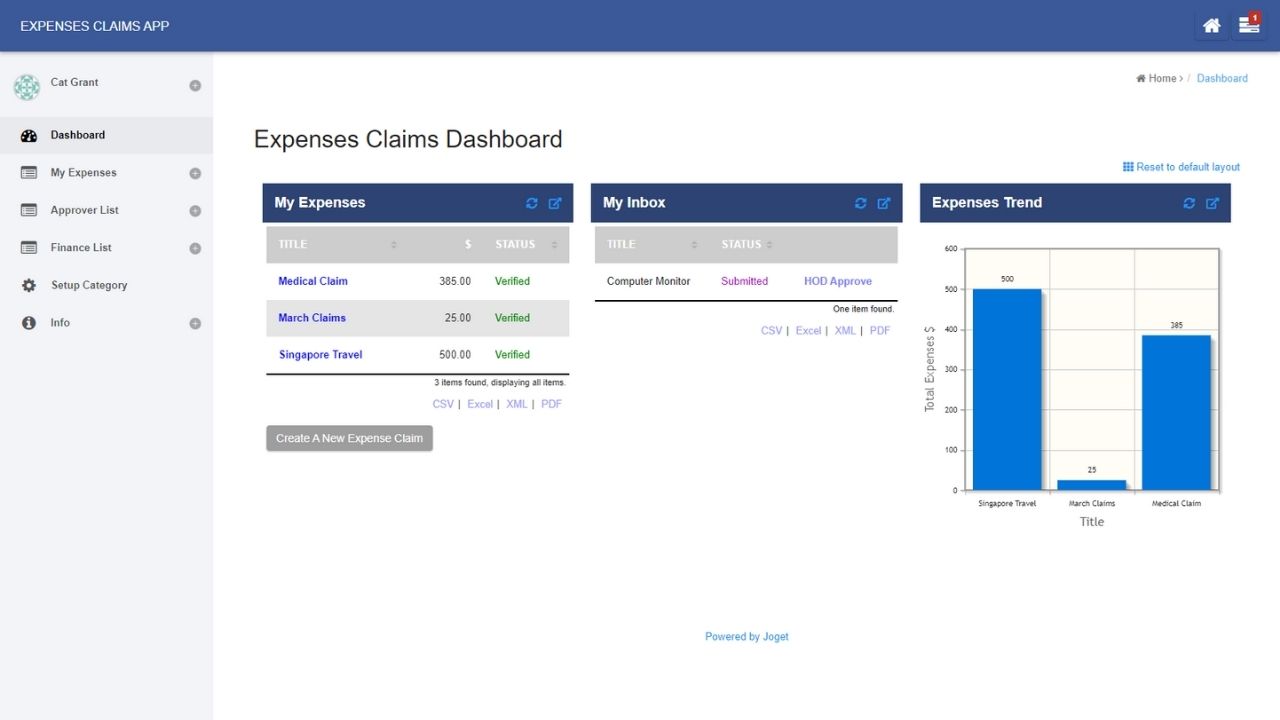1280x720 pixels.
Task: Click the Home icon in top bar
Action: coord(1211,26)
